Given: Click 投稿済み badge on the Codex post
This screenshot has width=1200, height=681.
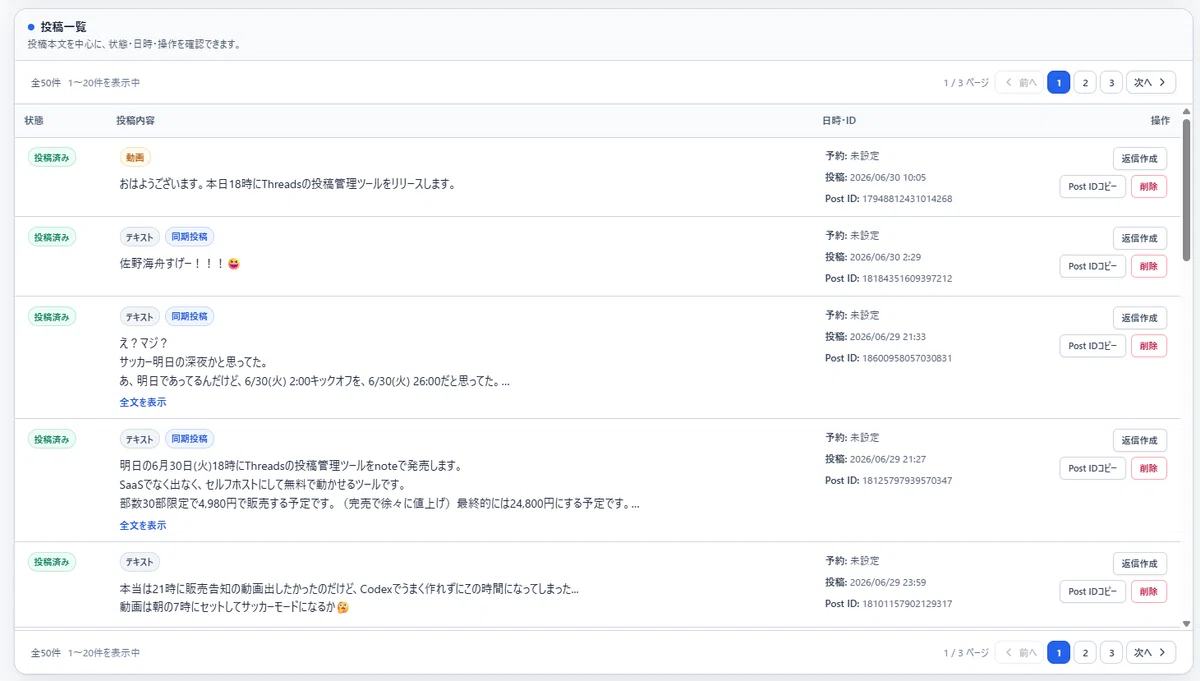Looking at the screenshot, I should click(52, 562).
